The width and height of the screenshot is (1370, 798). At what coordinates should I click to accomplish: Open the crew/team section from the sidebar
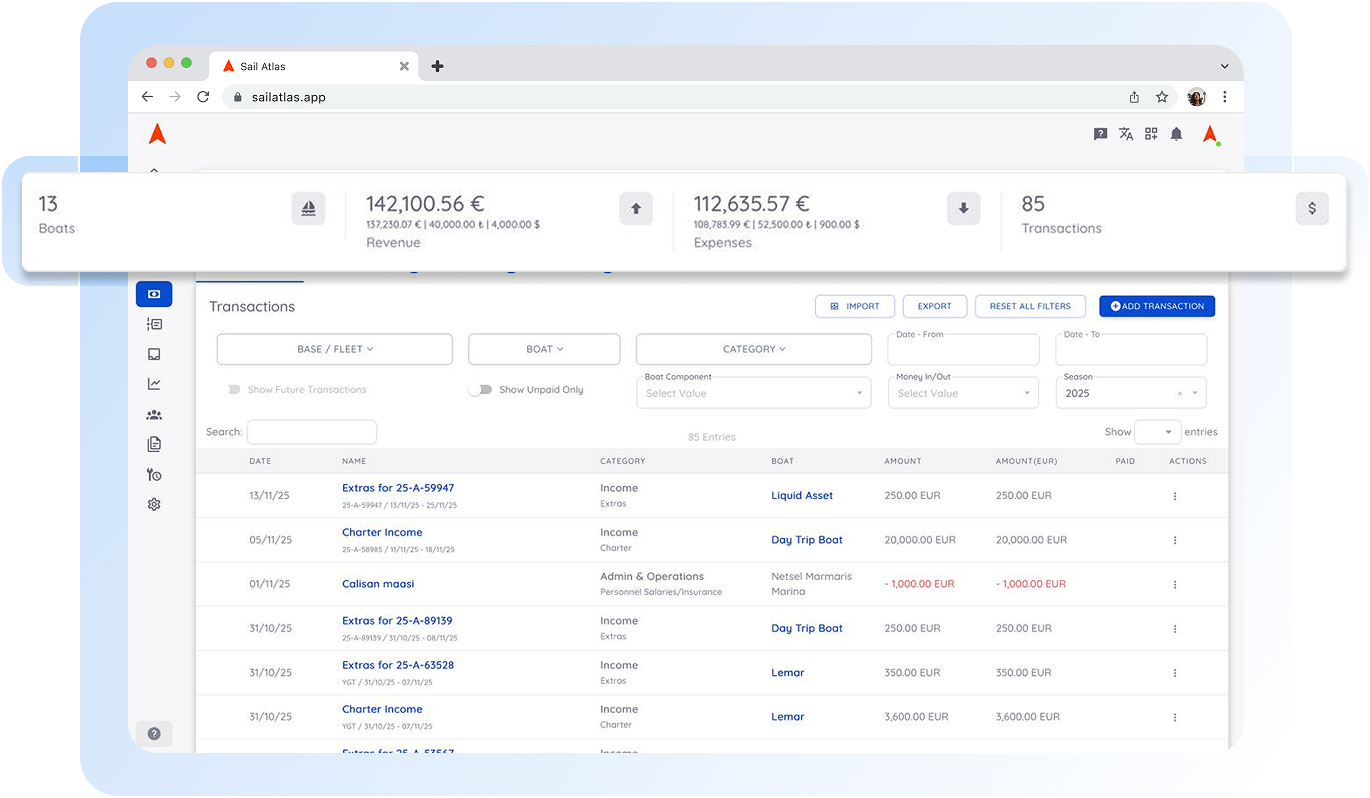click(x=154, y=414)
